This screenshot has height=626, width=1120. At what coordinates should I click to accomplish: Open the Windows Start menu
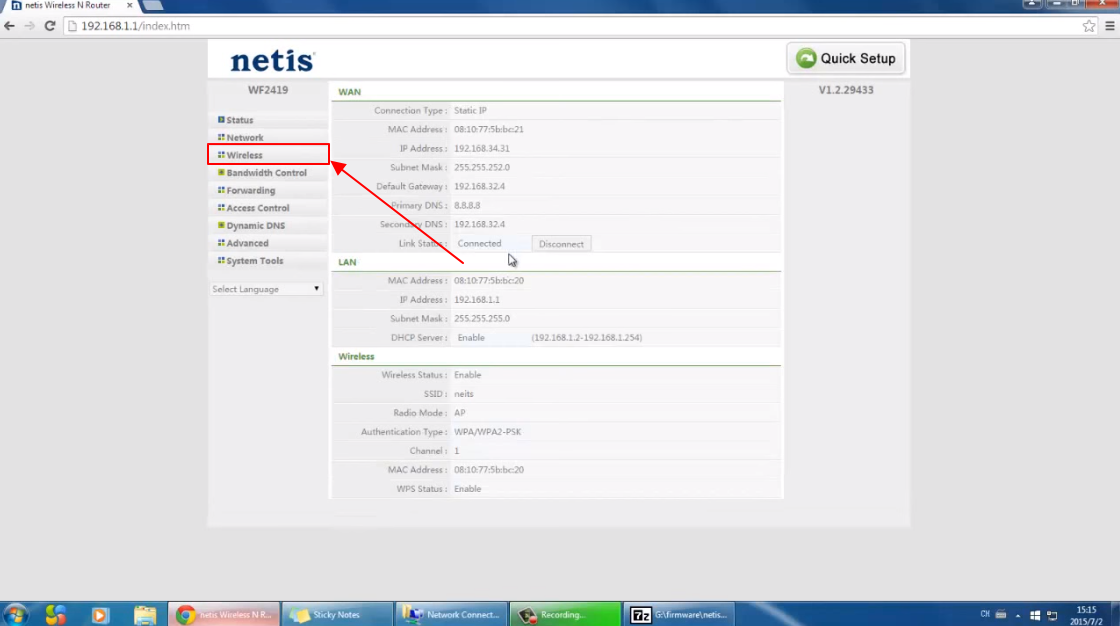tap(15, 615)
